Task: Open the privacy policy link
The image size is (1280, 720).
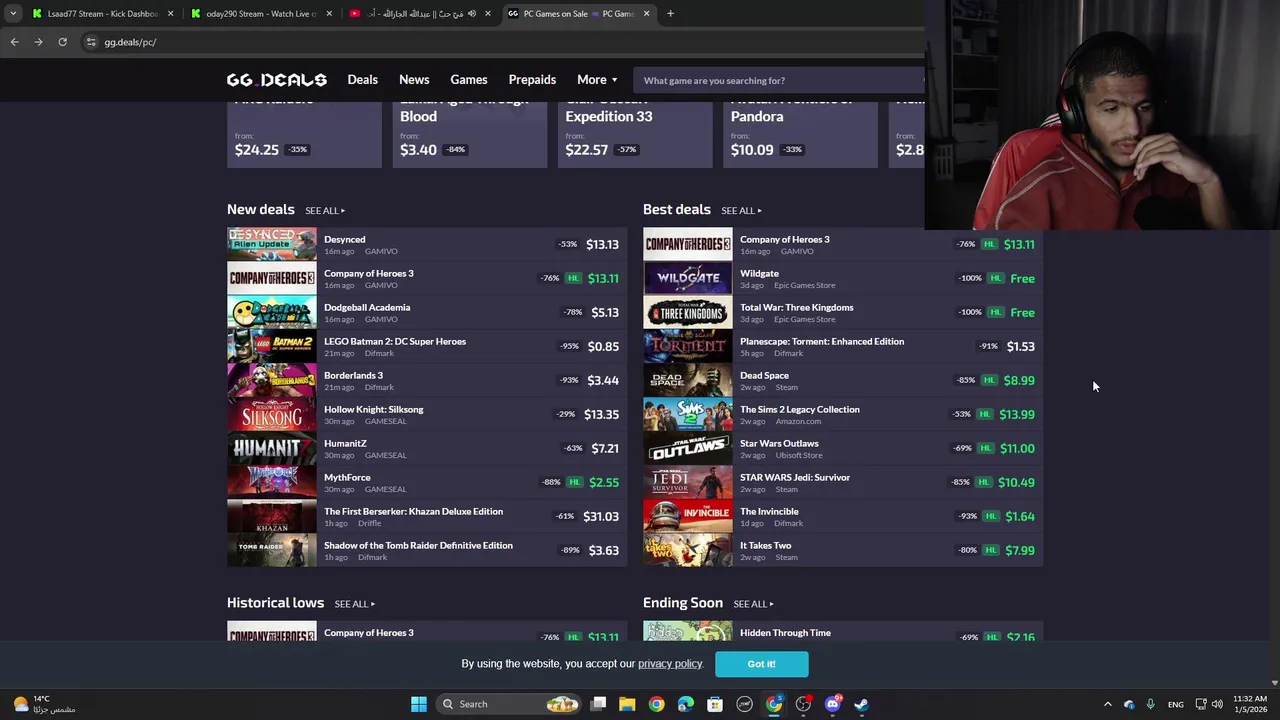Action: (670, 664)
